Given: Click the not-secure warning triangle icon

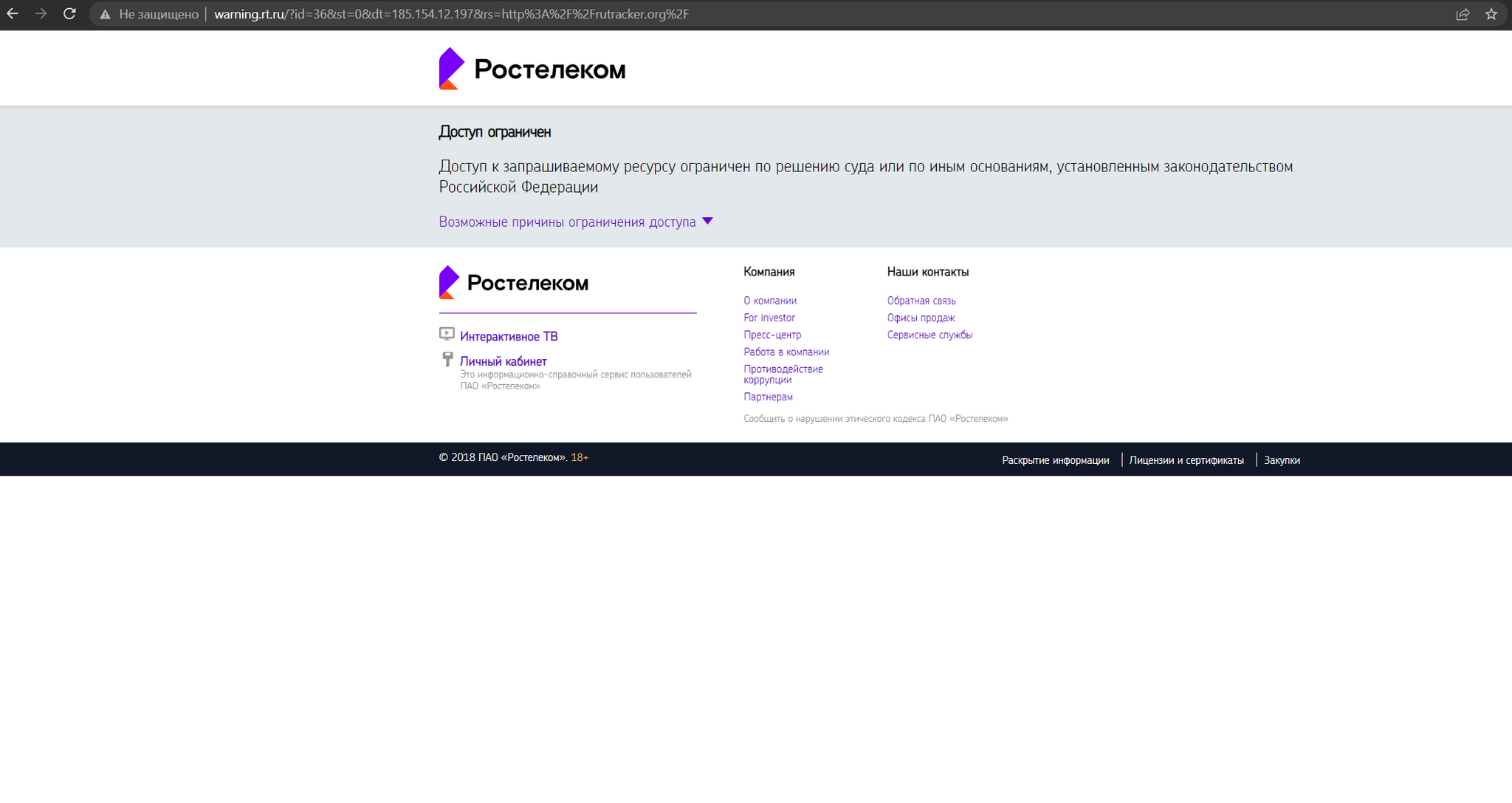Looking at the screenshot, I should pyautogui.click(x=105, y=15).
